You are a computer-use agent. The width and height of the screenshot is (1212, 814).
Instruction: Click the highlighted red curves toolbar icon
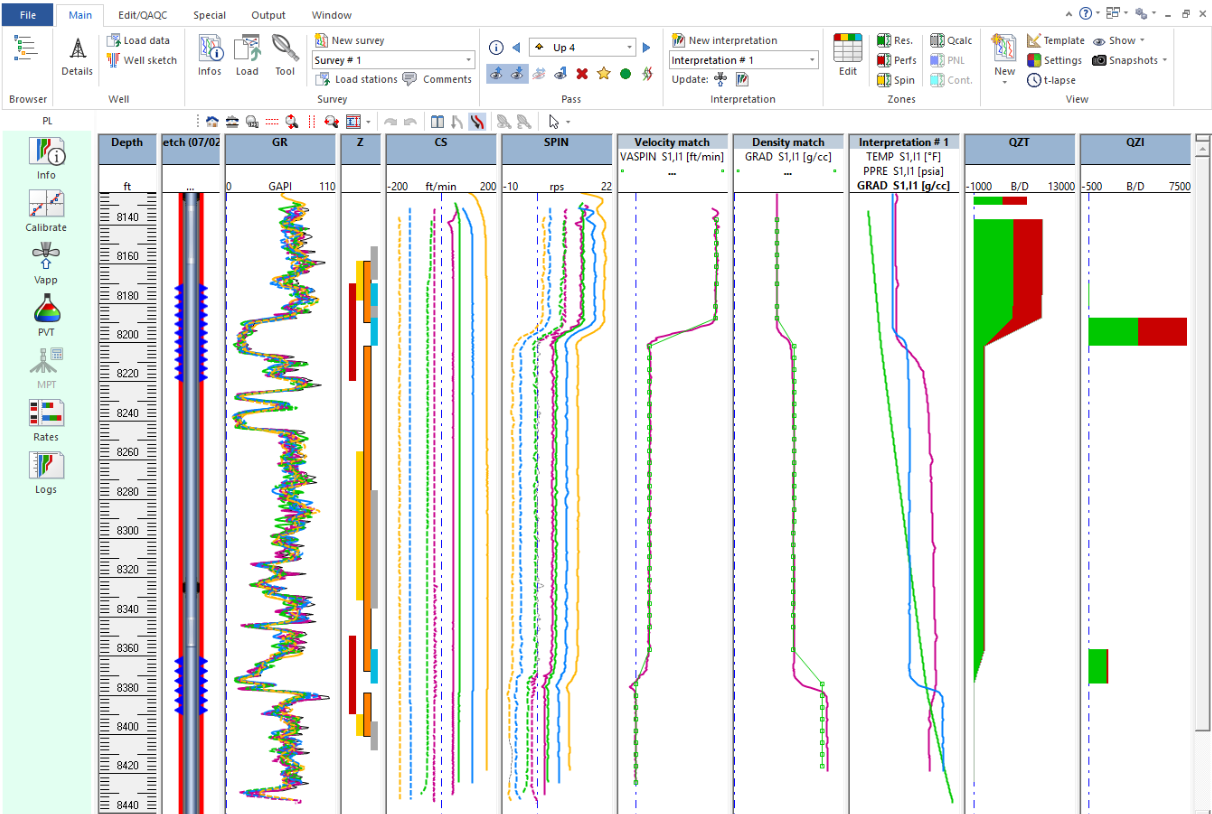(x=476, y=121)
